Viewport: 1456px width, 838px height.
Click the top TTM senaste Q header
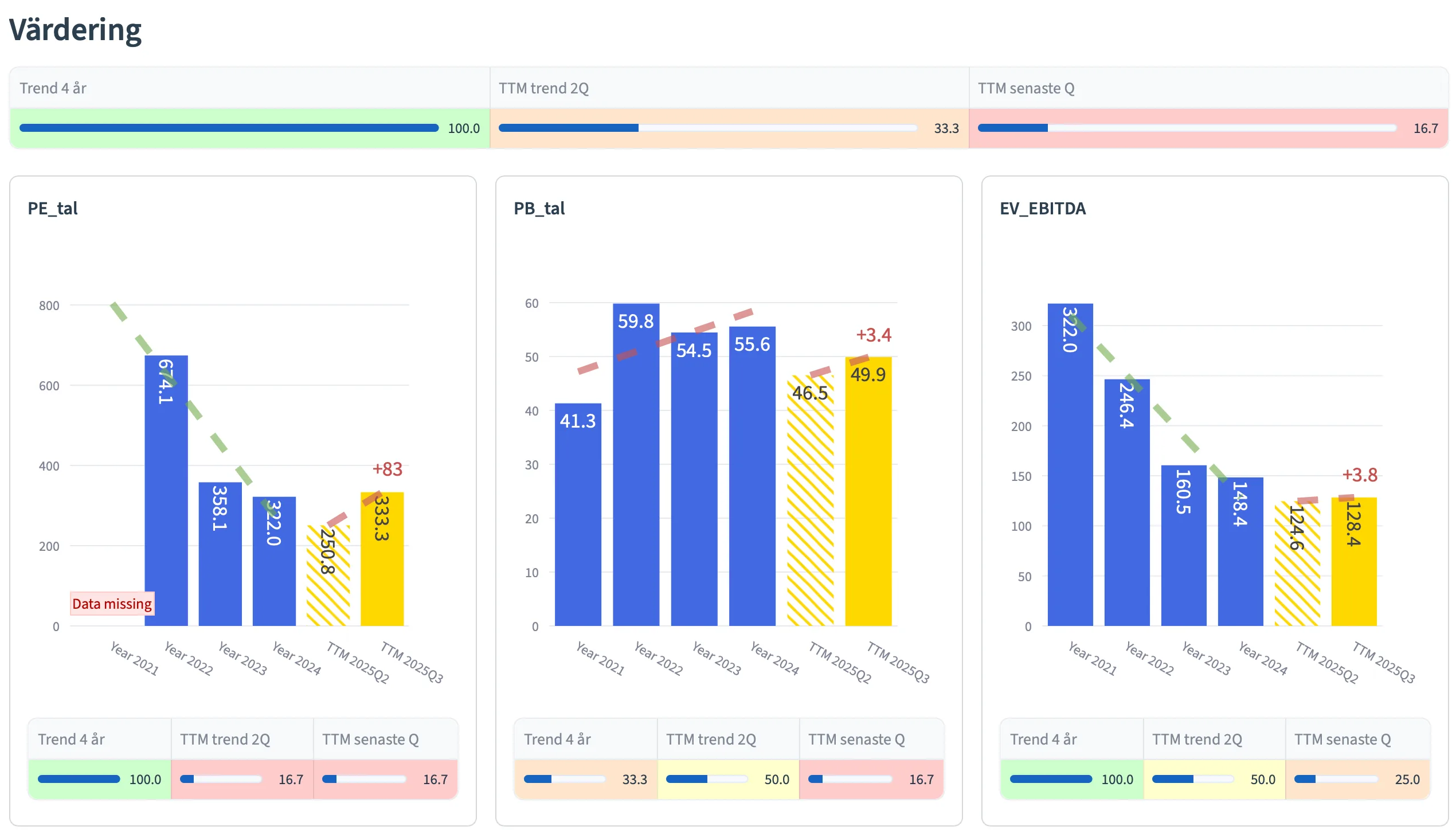[1026, 88]
